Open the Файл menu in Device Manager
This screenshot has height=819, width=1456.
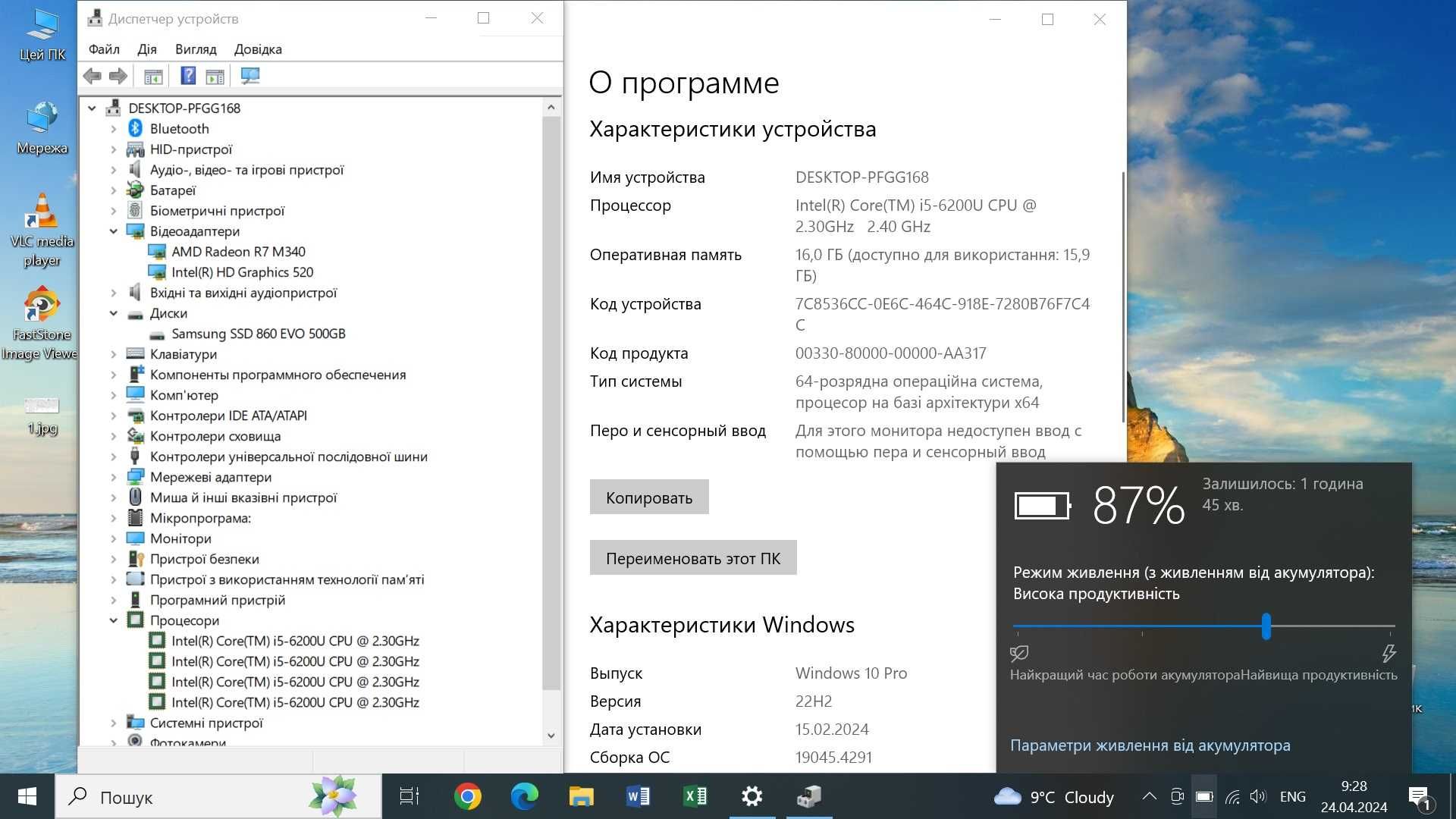click(104, 49)
